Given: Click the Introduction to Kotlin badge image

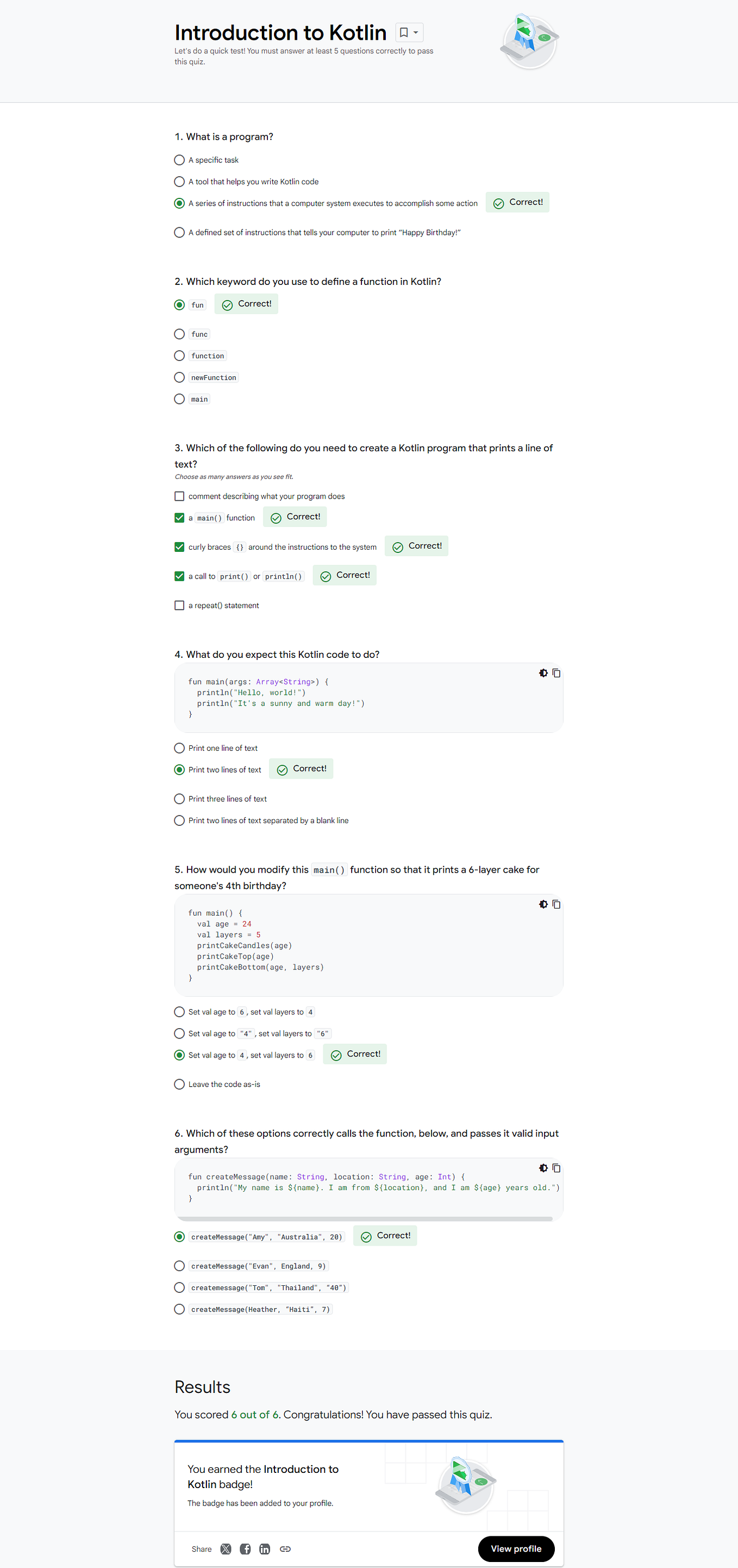Looking at the screenshot, I should pyautogui.click(x=466, y=1486).
